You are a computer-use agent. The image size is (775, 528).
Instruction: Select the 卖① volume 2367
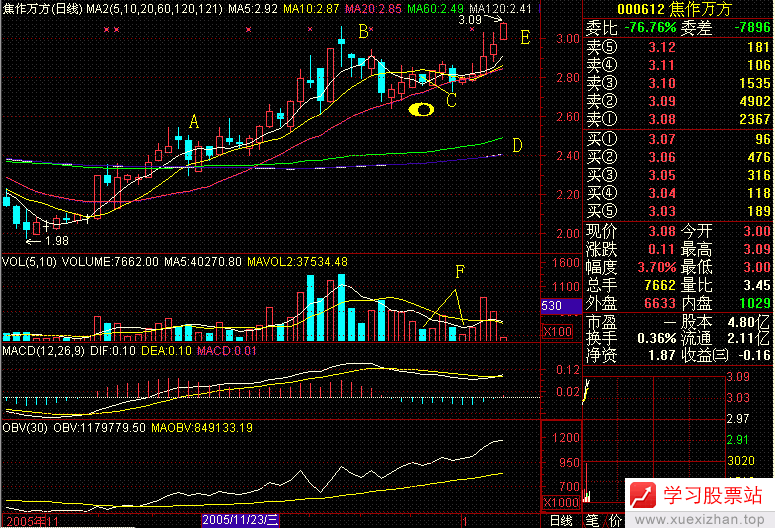755,119
